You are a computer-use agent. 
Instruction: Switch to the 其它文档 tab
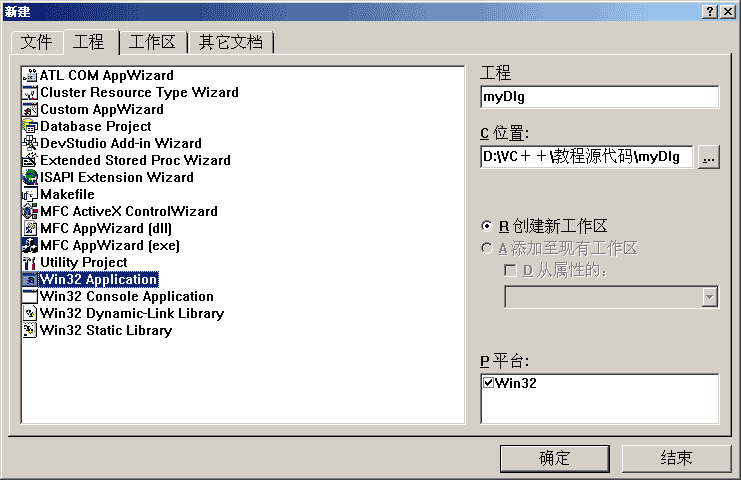[x=231, y=43]
